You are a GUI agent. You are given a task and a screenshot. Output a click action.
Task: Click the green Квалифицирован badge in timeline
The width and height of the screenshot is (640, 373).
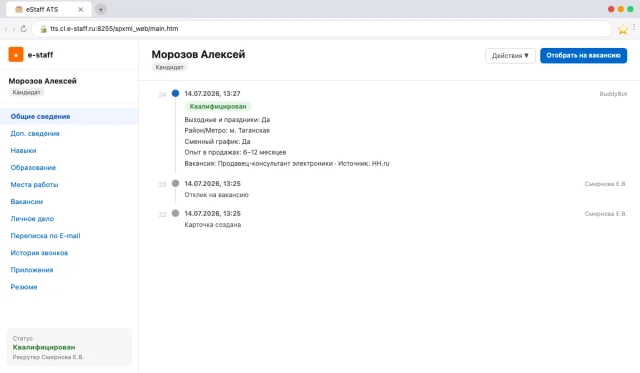pyautogui.click(x=218, y=107)
